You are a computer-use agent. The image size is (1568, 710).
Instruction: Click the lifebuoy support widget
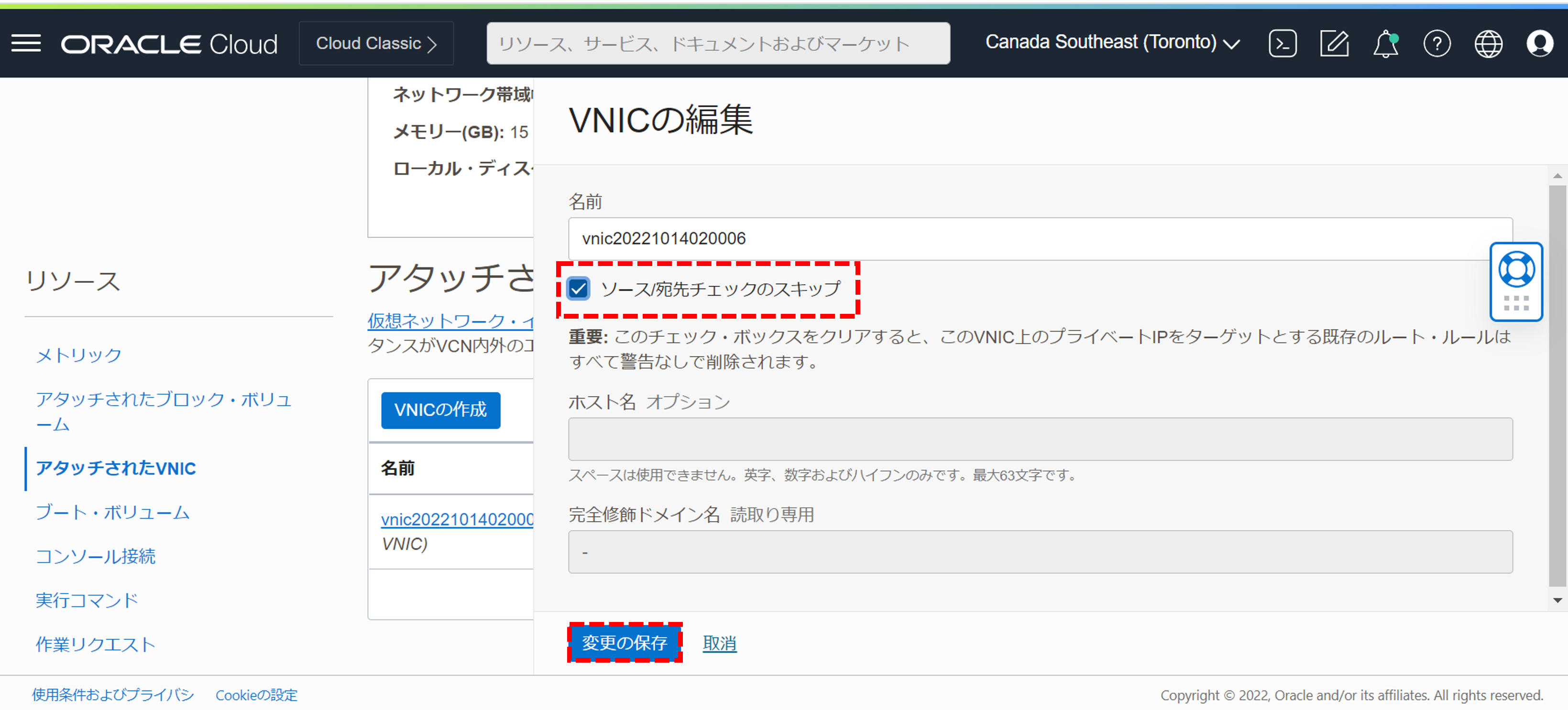pyautogui.click(x=1516, y=270)
